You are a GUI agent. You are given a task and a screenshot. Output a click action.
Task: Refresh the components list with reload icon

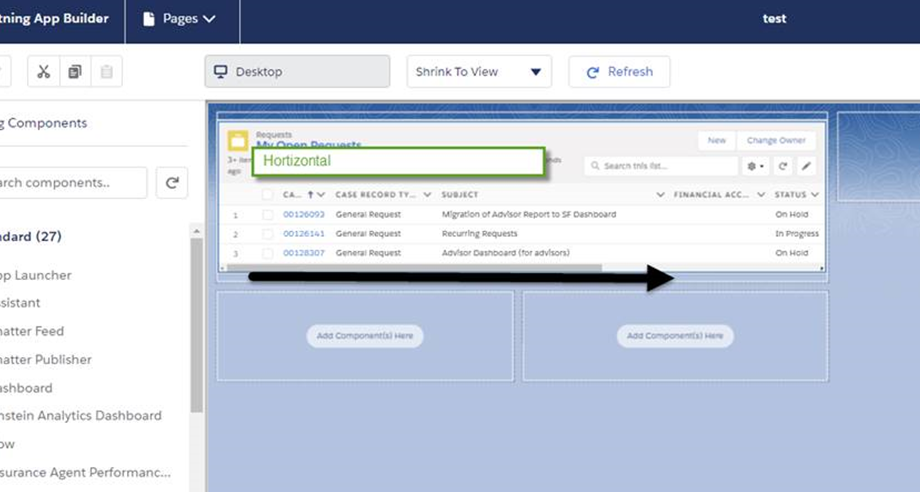(172, 183)
